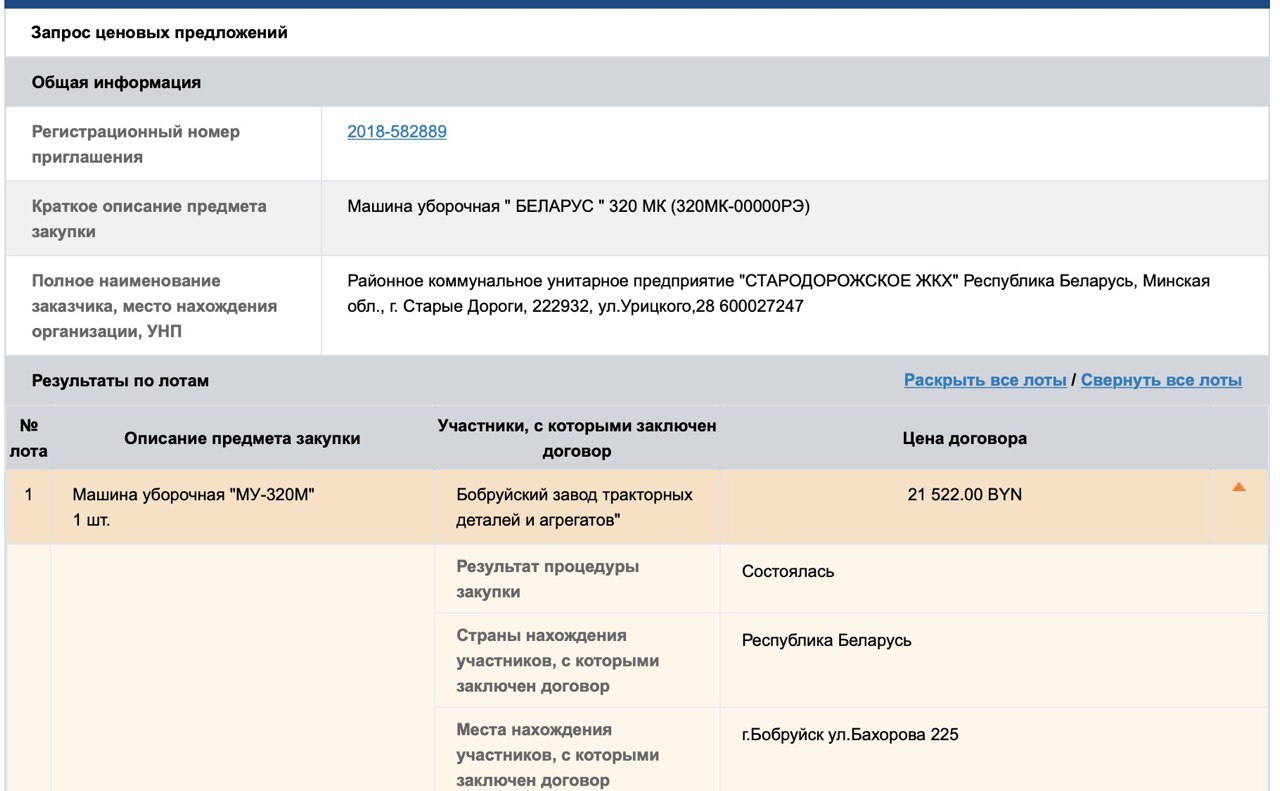The height and width of the screenshot is (791, 1280).
Task: Click "Результат процедуры закупки" label
Action: 548,579
